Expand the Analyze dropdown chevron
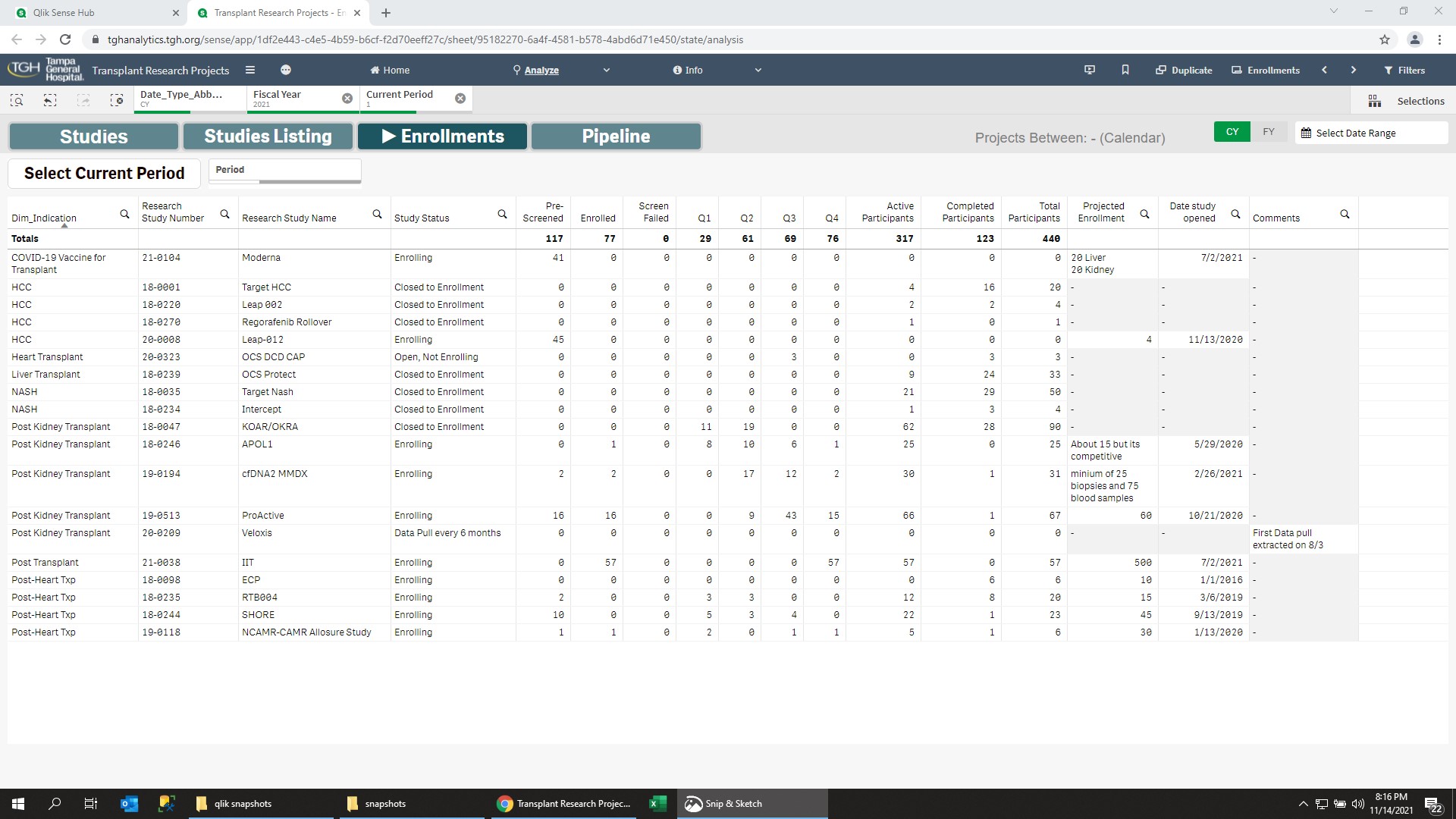 [607, 69]
